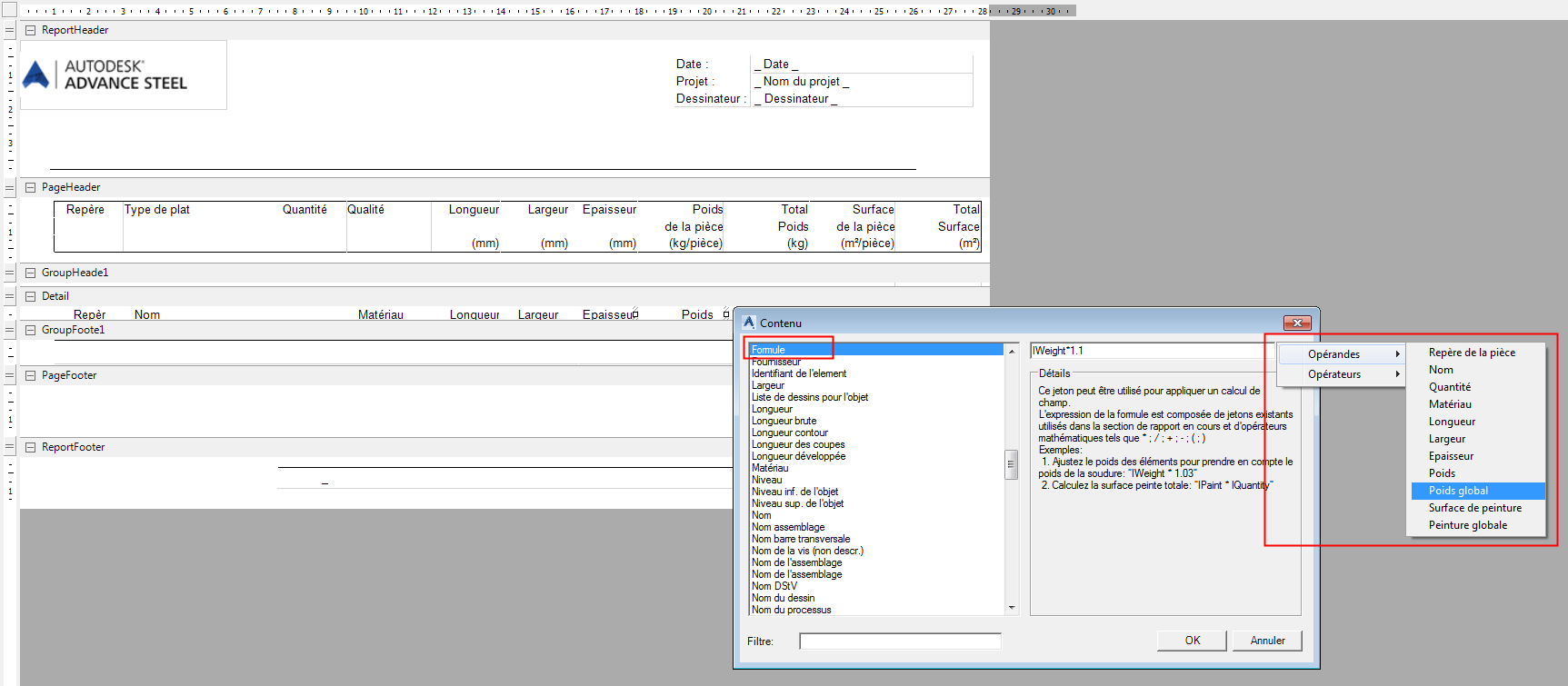This screenshot has height=686, width=1568.
Task: Collapse the ReportHeader section
Action: [30, 30]
